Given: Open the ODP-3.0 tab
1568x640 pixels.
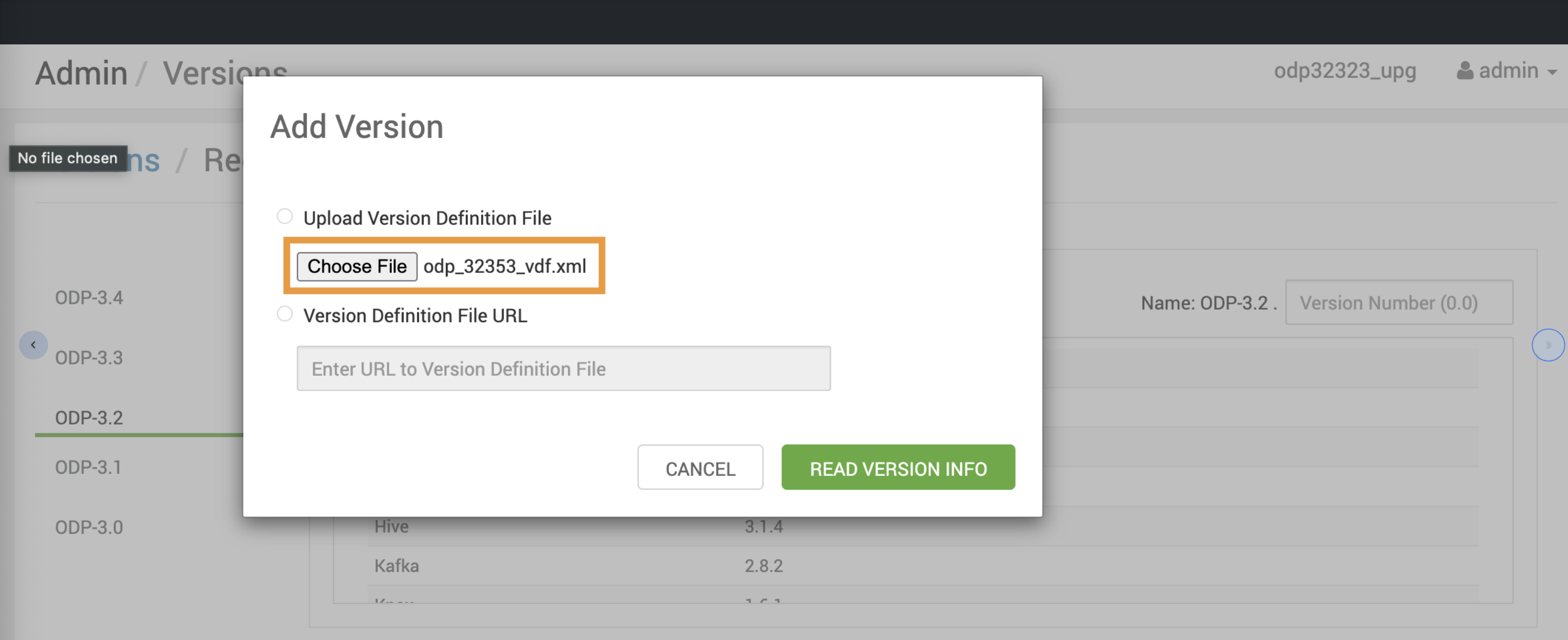Looking at the screenshot, I should click(x=89, y=527).
